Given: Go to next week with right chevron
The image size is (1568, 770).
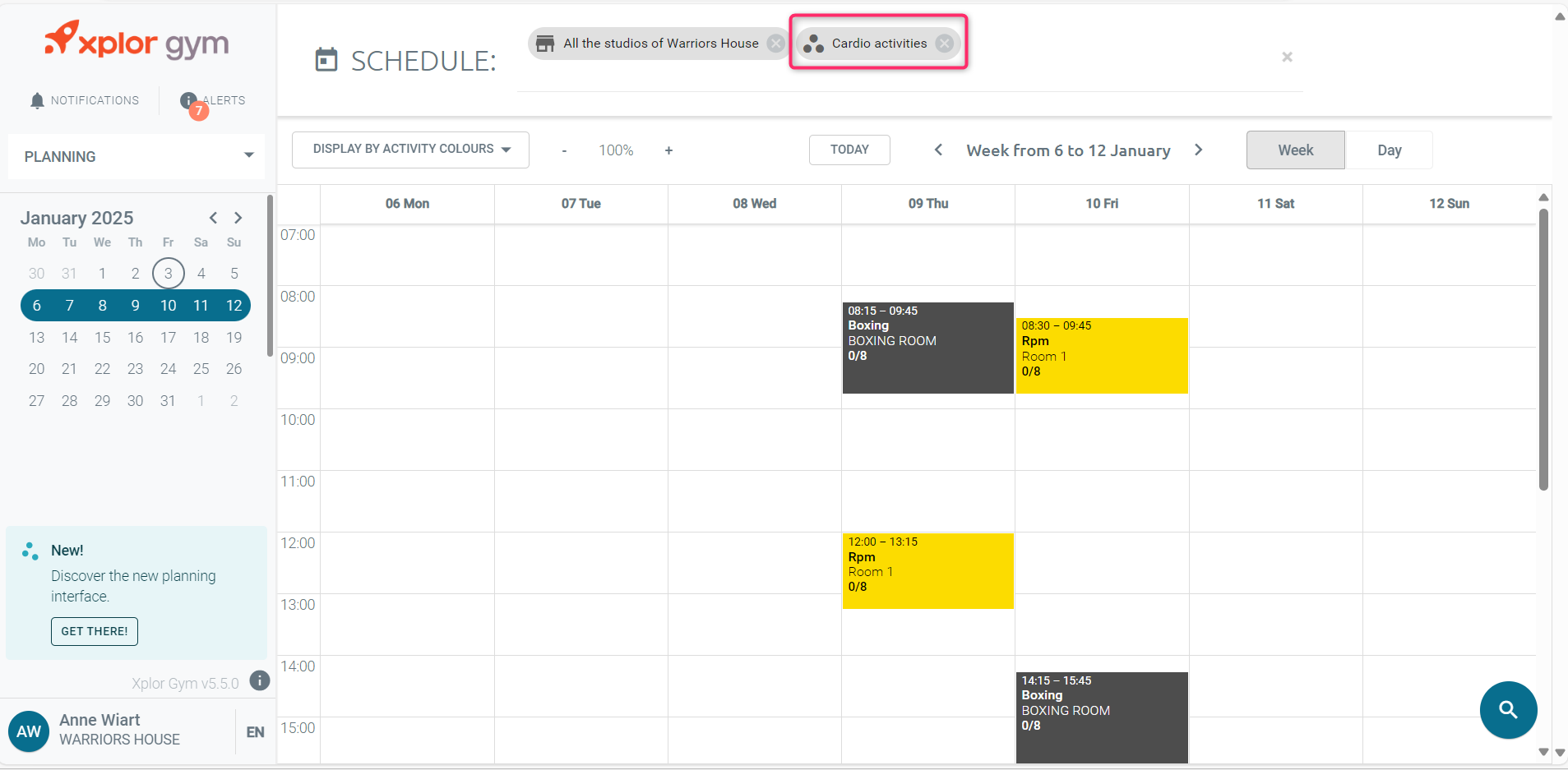Looking at the screenshot, I should coord(1198,150).
